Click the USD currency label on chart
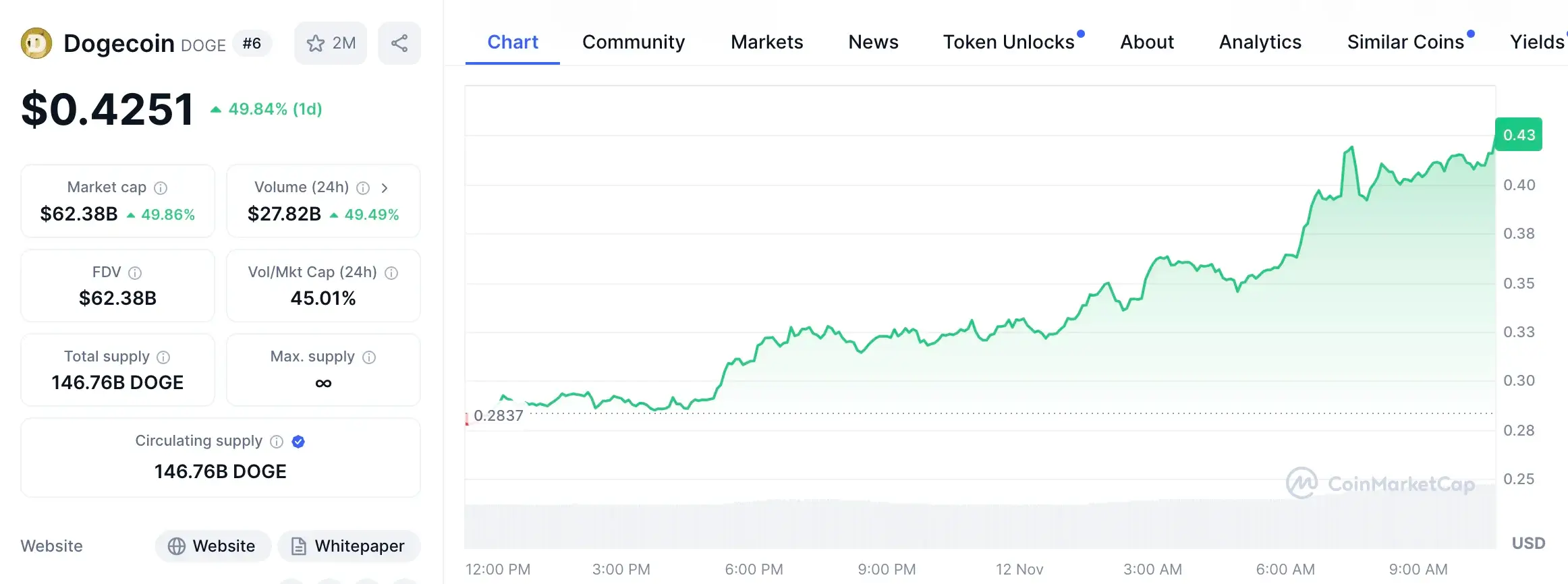The image size is (1568, 584). (1528, 544)
